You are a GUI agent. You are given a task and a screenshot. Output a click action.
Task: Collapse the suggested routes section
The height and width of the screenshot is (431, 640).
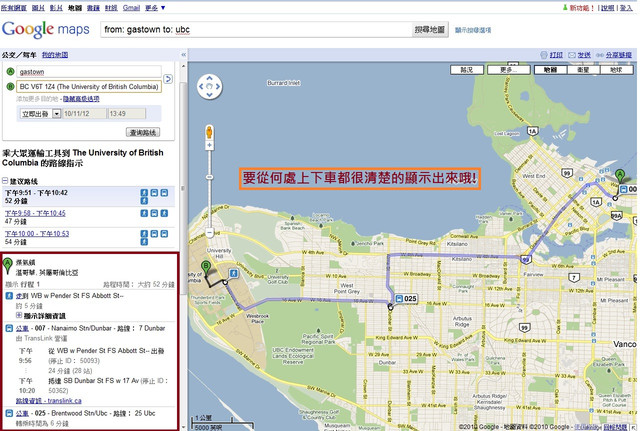[5, 180]
